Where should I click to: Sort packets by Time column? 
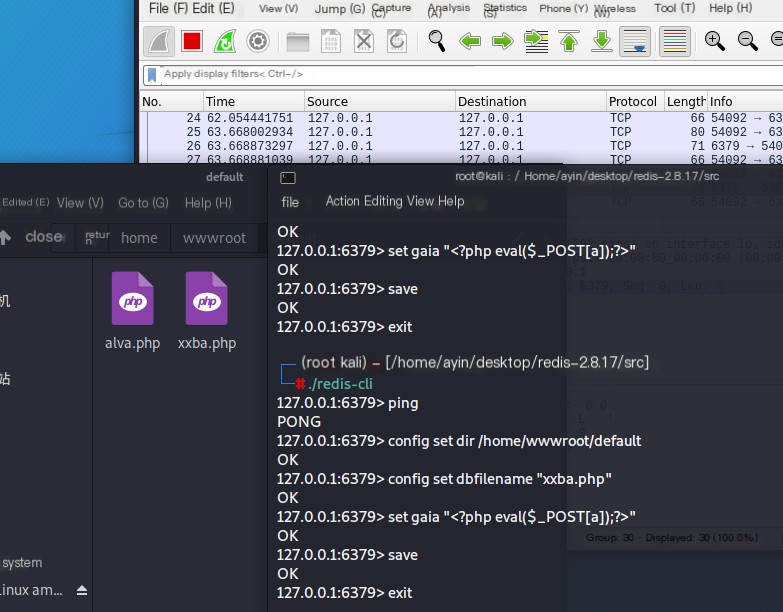(x=254, y=101)
